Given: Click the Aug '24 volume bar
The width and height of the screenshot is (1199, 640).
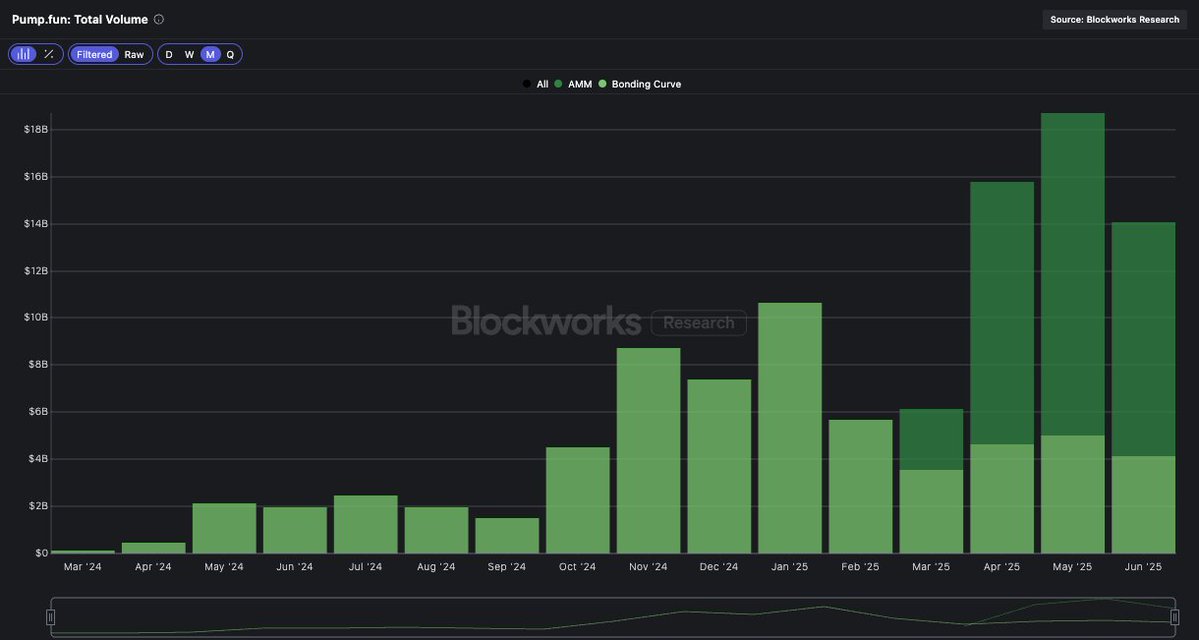Looking at the screenshot, I should coord(437,530).
